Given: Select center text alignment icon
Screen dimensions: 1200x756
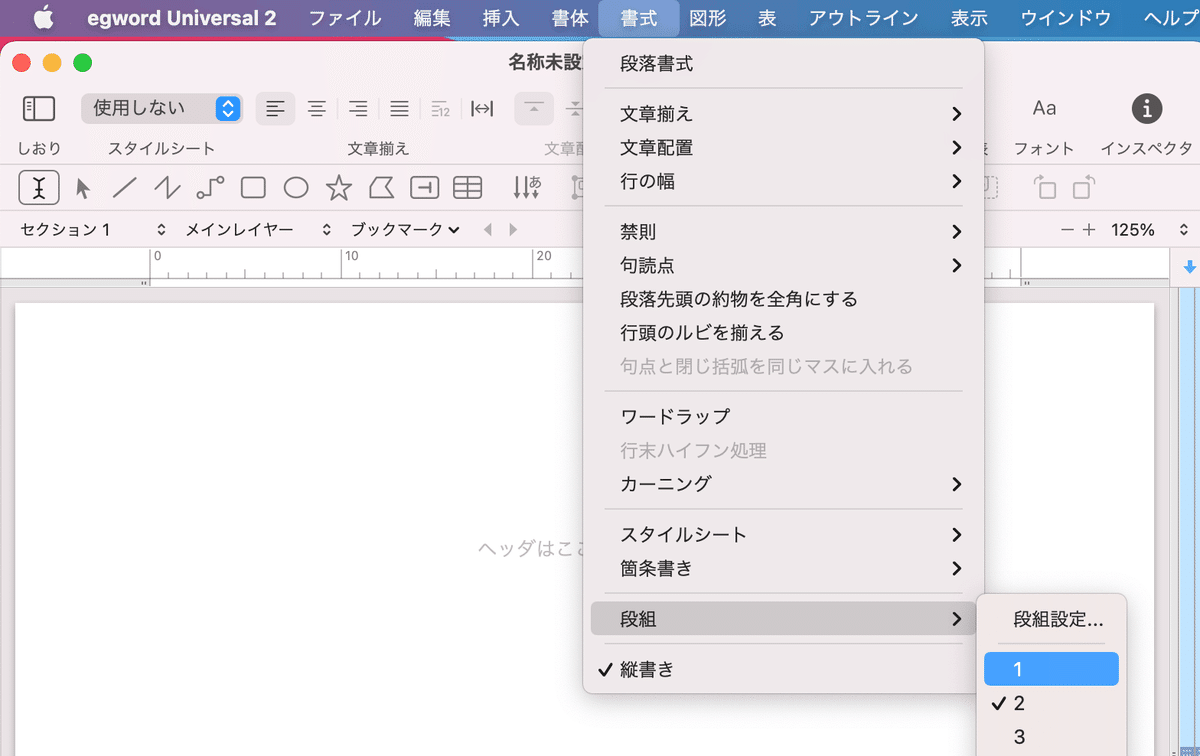Looking at the screenshot, I should (316, 108).
